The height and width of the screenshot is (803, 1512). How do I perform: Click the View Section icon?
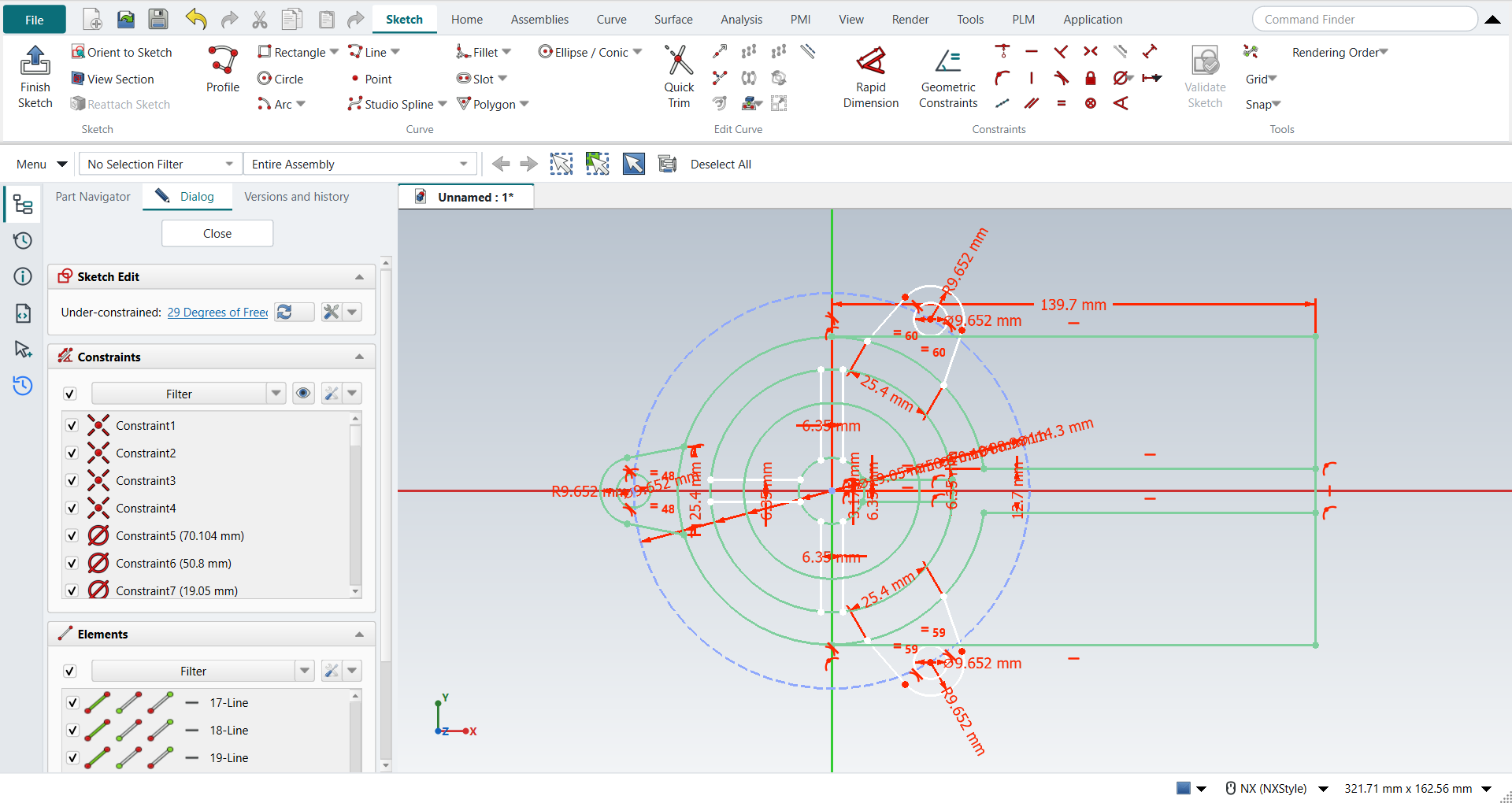point(78,79)
